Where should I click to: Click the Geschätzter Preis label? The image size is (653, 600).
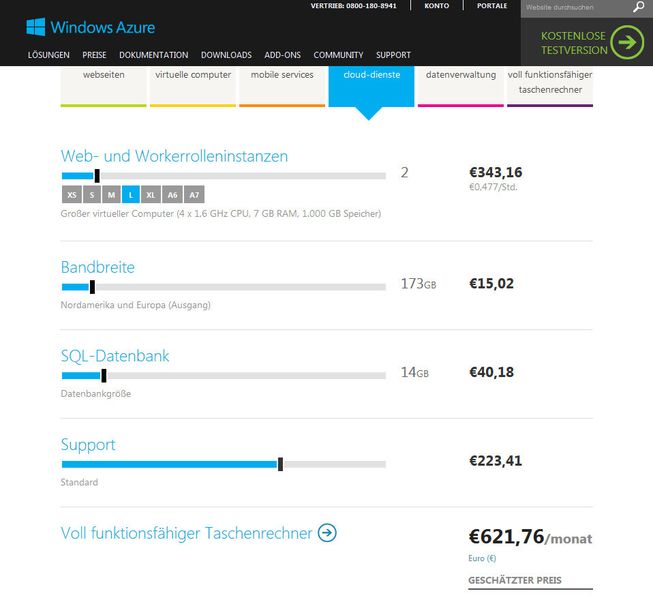515,580
